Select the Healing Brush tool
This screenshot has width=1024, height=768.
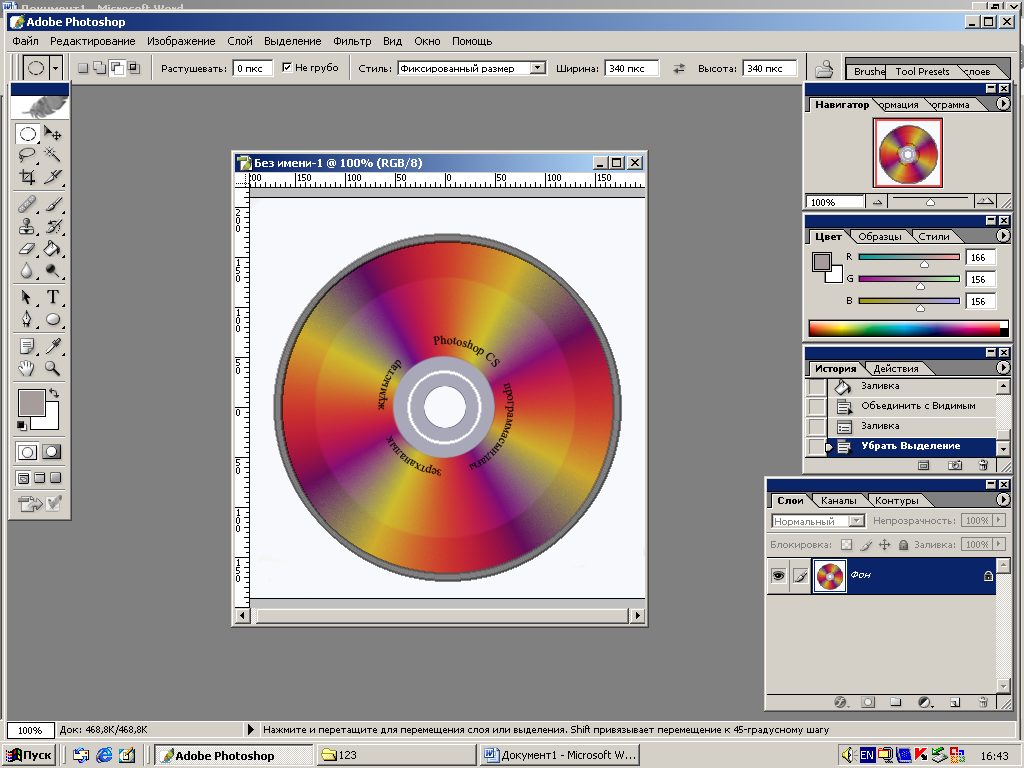pyautogui.click(x=27, y=204)
